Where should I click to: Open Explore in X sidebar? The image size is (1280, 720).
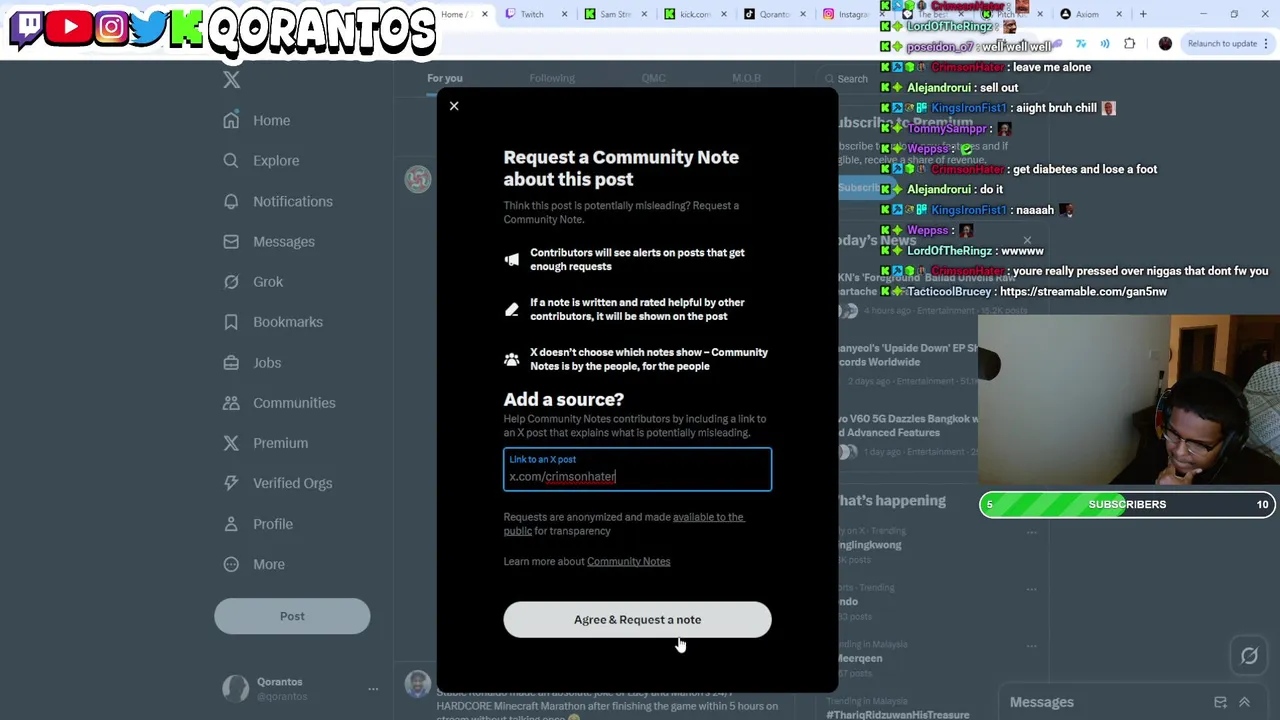276,161
